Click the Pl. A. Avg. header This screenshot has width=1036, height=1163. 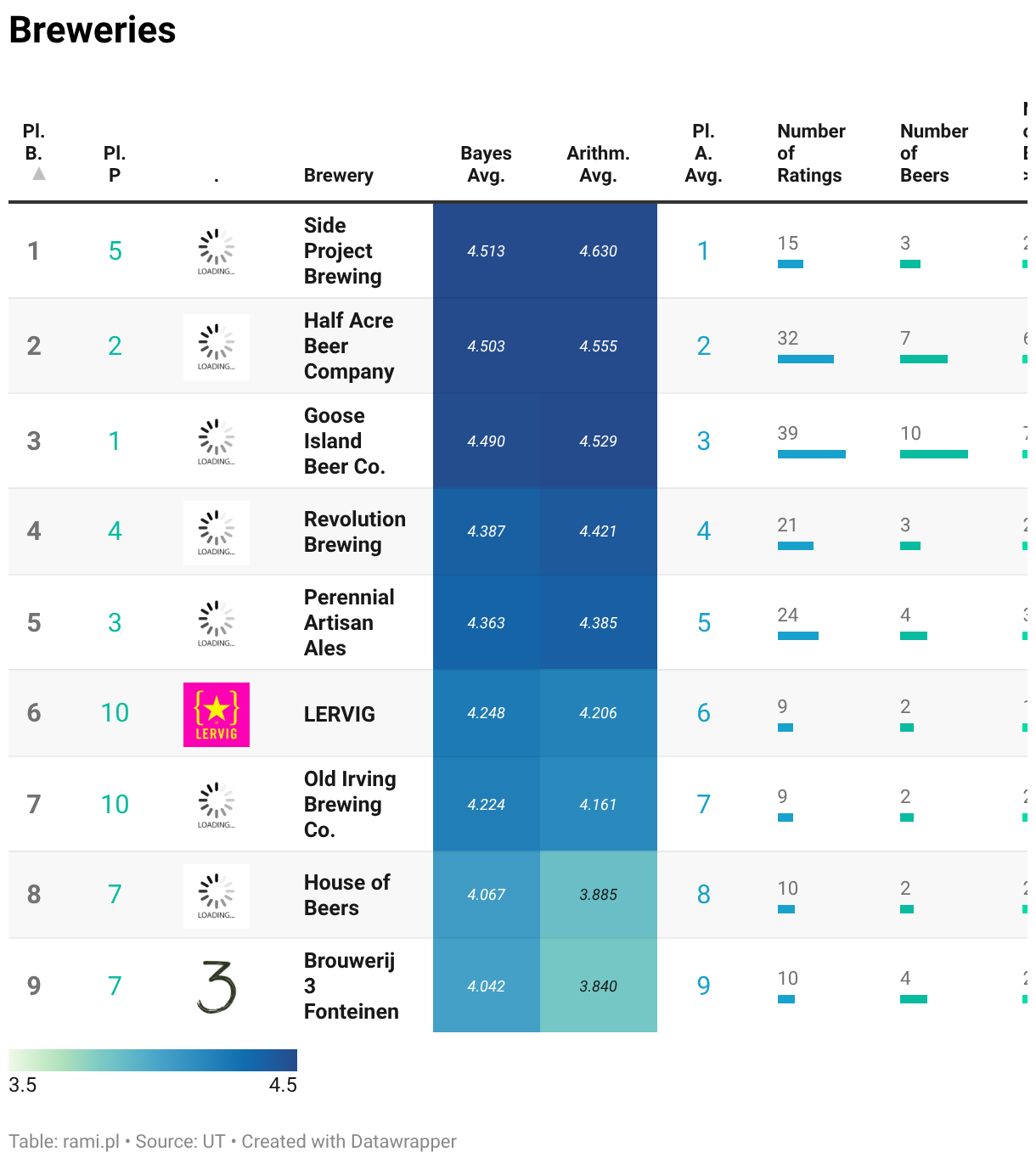click(x=703, y=153)
